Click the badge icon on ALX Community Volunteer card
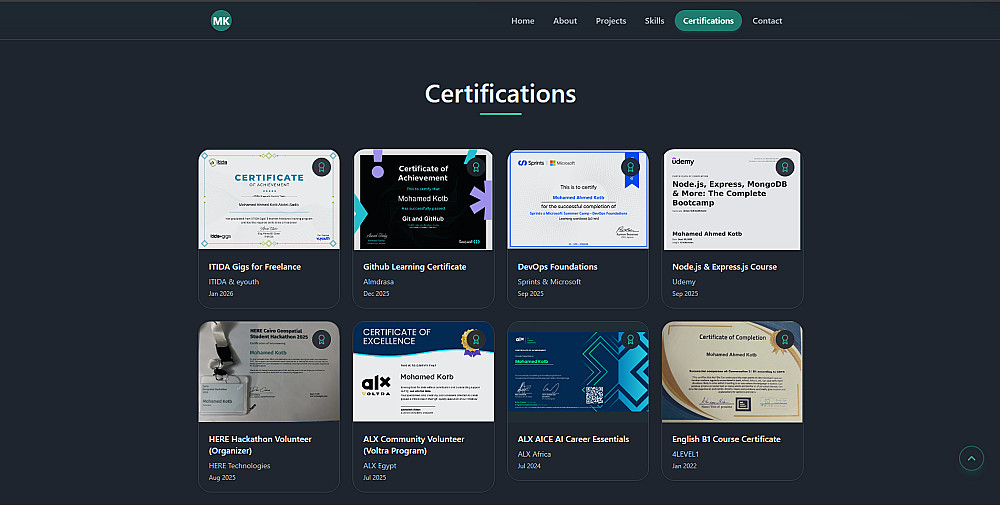1000x505 pixels. click(x=476, y=339)
